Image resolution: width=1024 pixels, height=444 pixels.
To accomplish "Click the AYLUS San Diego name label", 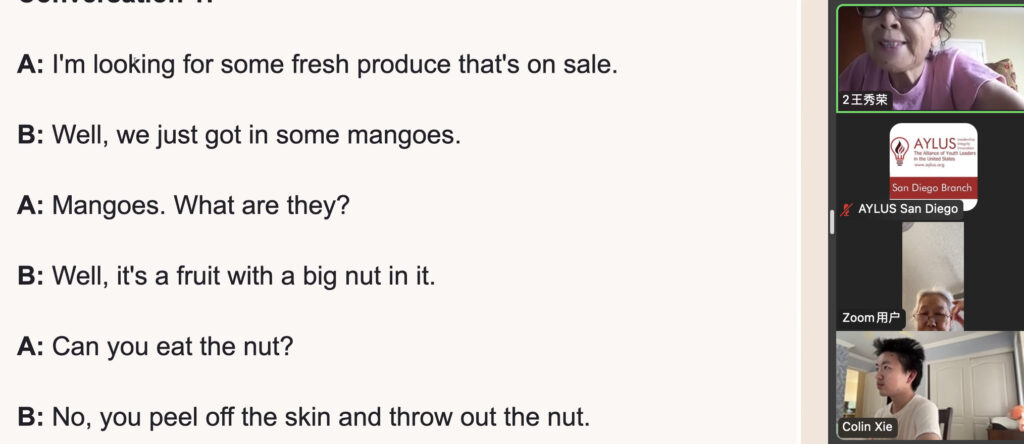I will point(908,209).
